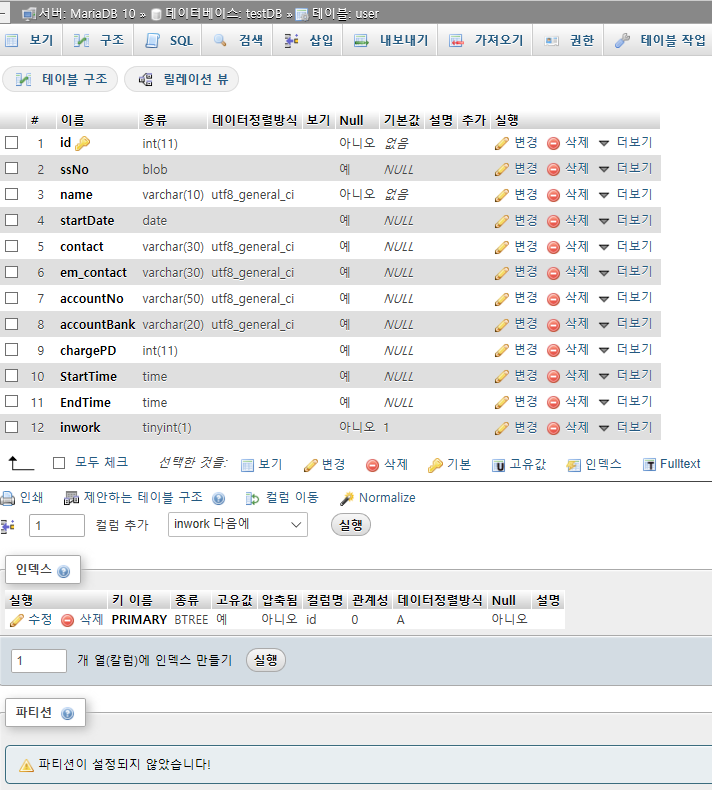This screenshot has width=712, height=790.
Task: Select the name column checkbox
Action: click(x=12, y=194)
